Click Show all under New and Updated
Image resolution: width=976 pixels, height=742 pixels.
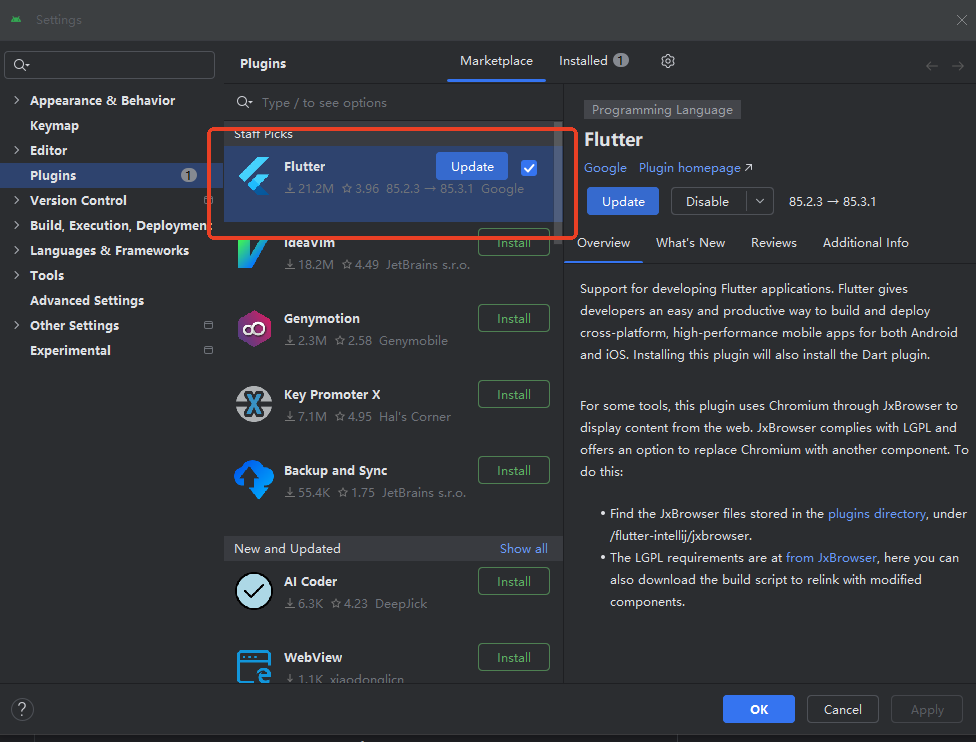click(x=523, y=549)
